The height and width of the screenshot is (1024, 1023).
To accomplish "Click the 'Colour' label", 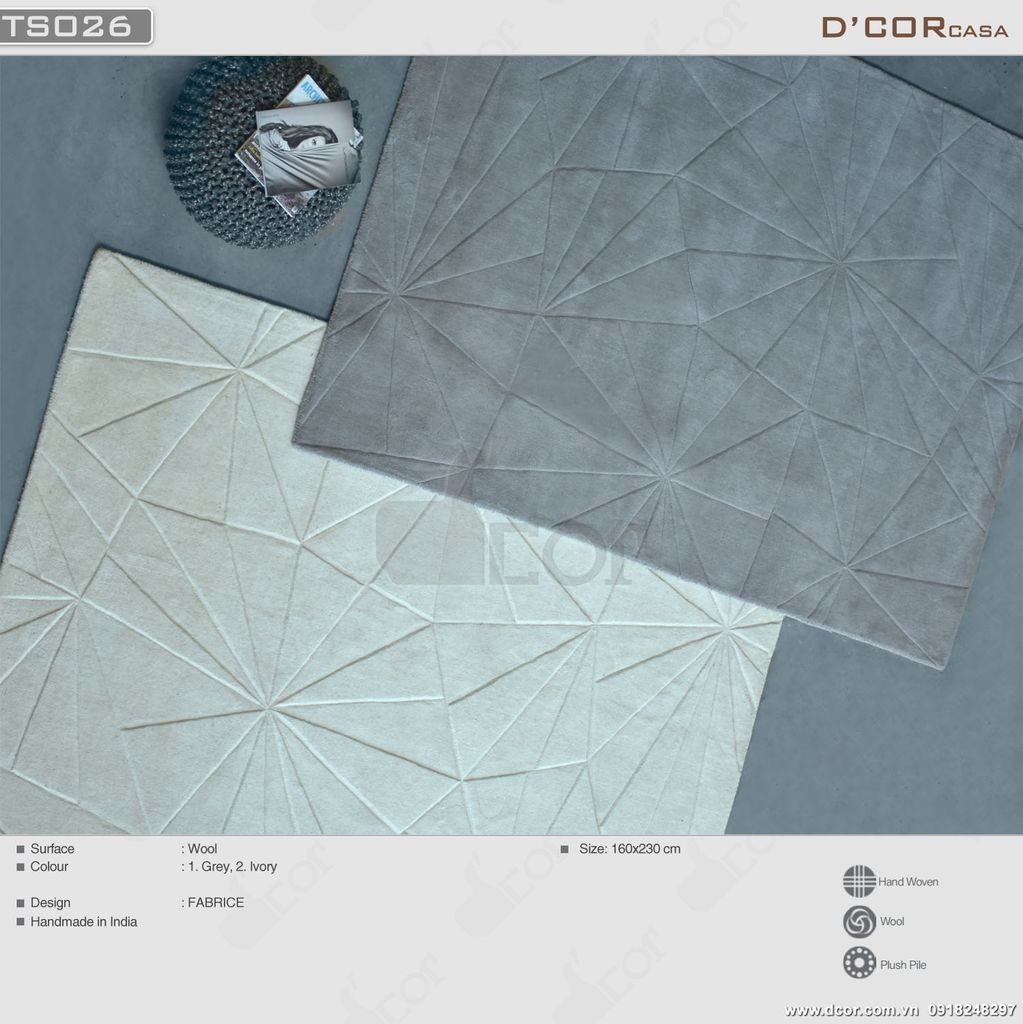I will coord(49,866).
